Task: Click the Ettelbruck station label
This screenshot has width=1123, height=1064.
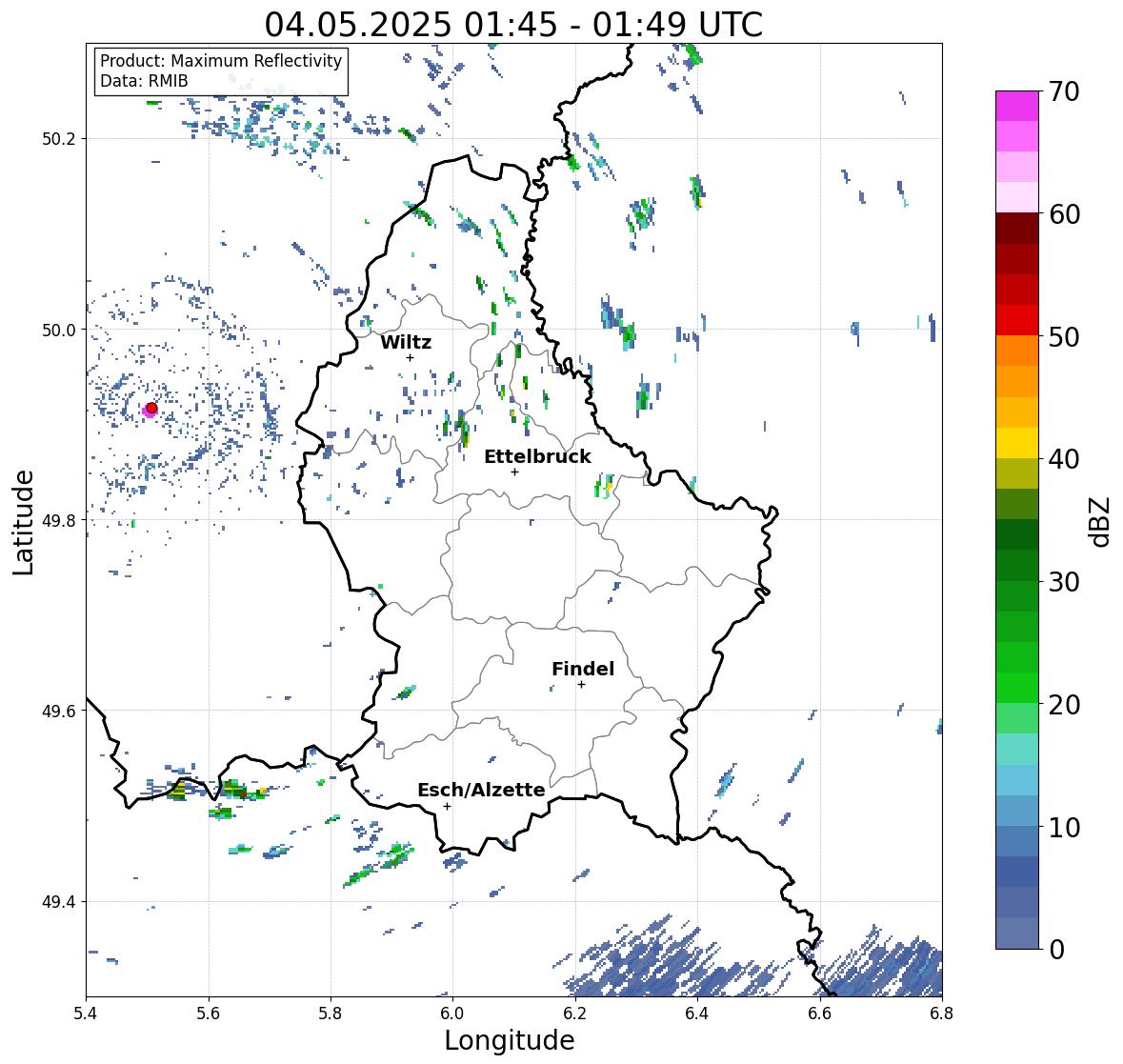Action: point(537,456)
